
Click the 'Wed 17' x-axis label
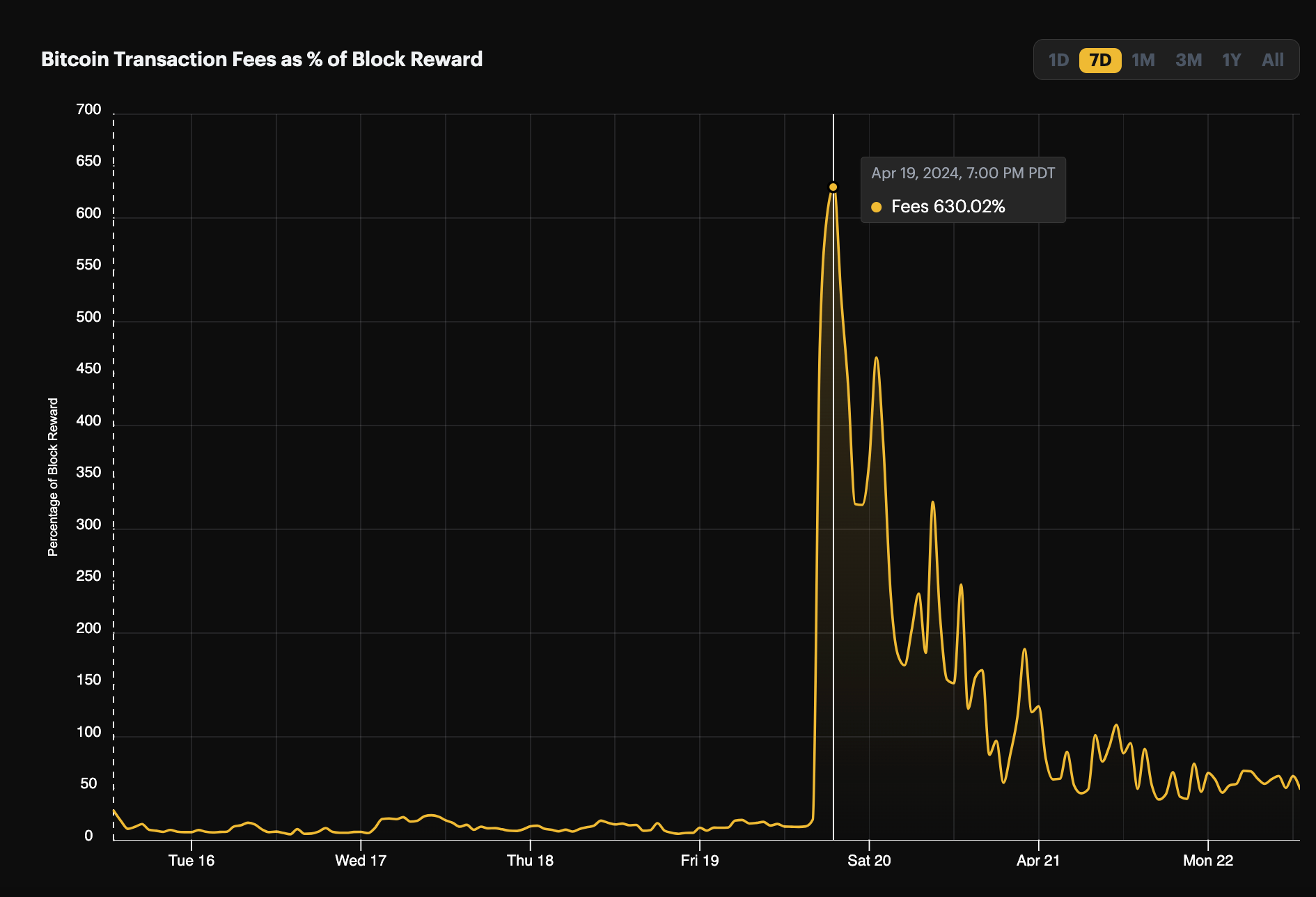(x=361, y=860)
